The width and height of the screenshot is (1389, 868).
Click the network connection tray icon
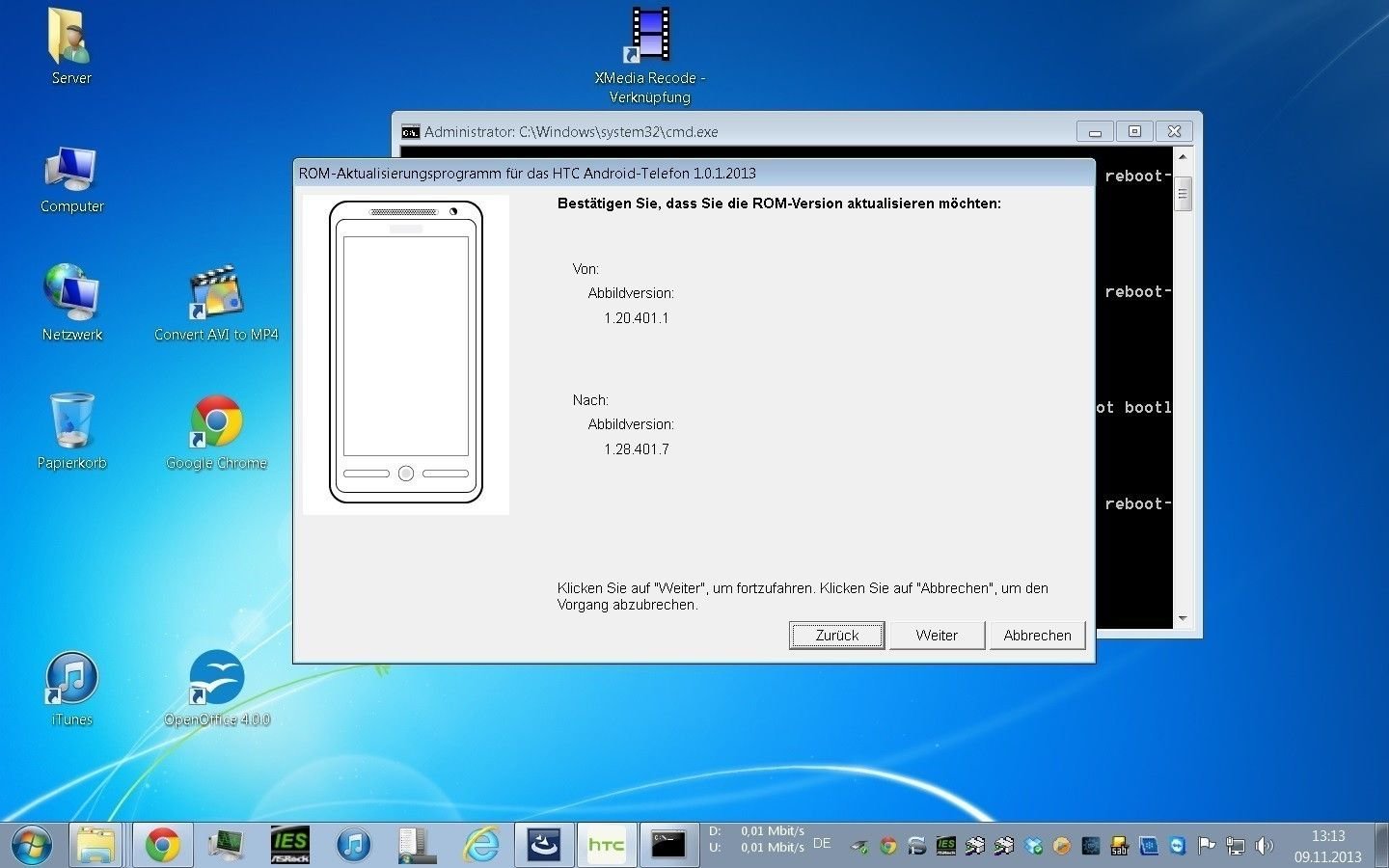pyautogui.click(x=1236, y=847)
